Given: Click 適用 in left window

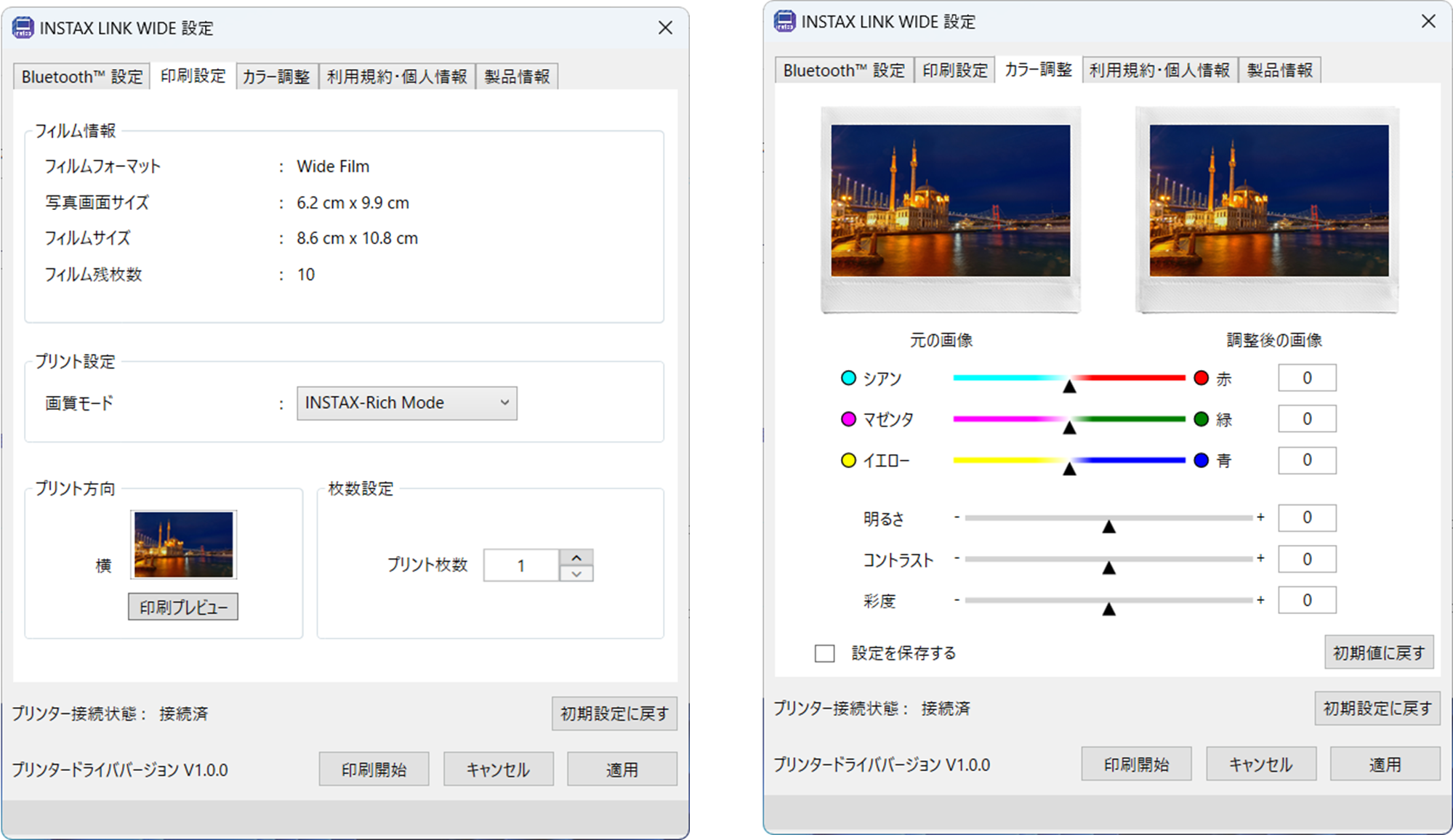Looking at the screenshot, I should [x=622, y=770].
